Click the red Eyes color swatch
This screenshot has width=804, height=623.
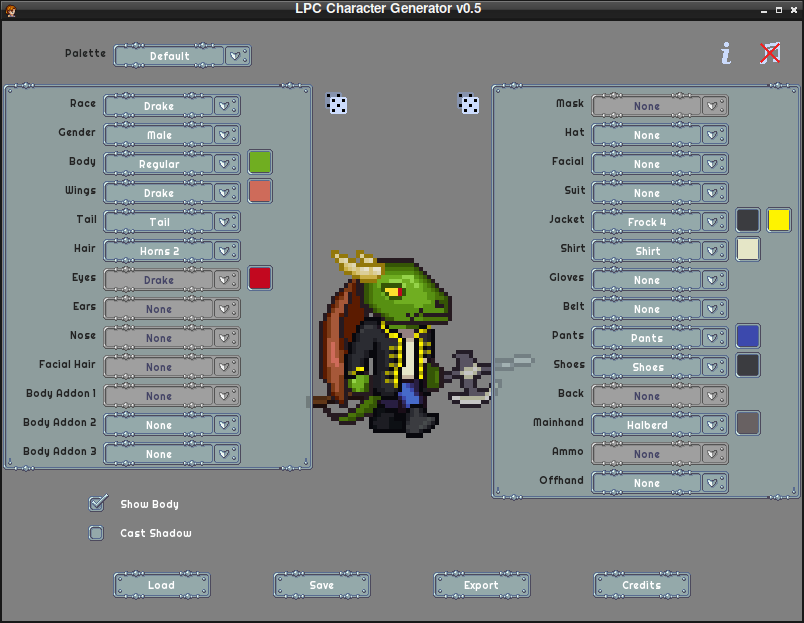[260, 278]
